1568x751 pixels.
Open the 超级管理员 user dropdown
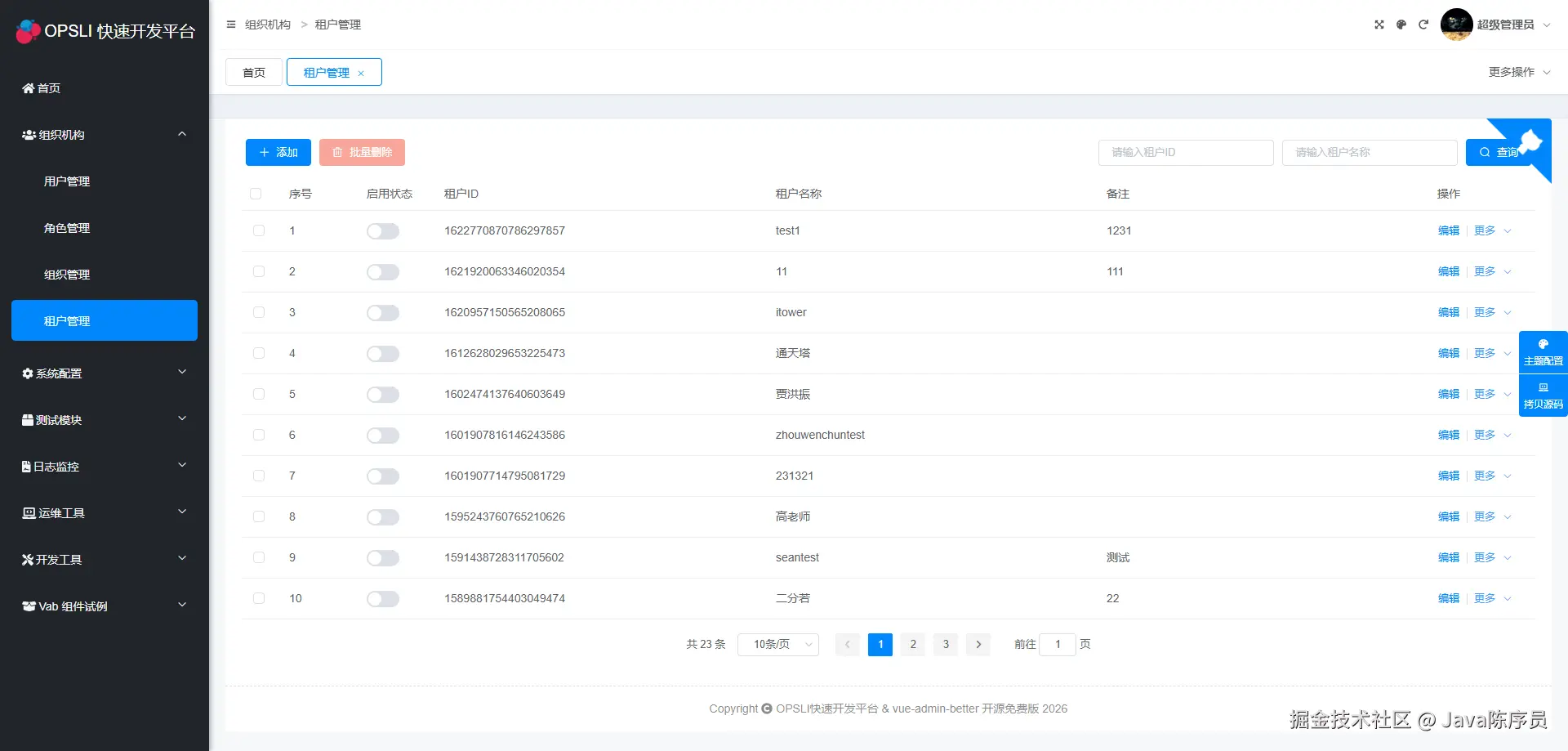[x=1513, y=25]
